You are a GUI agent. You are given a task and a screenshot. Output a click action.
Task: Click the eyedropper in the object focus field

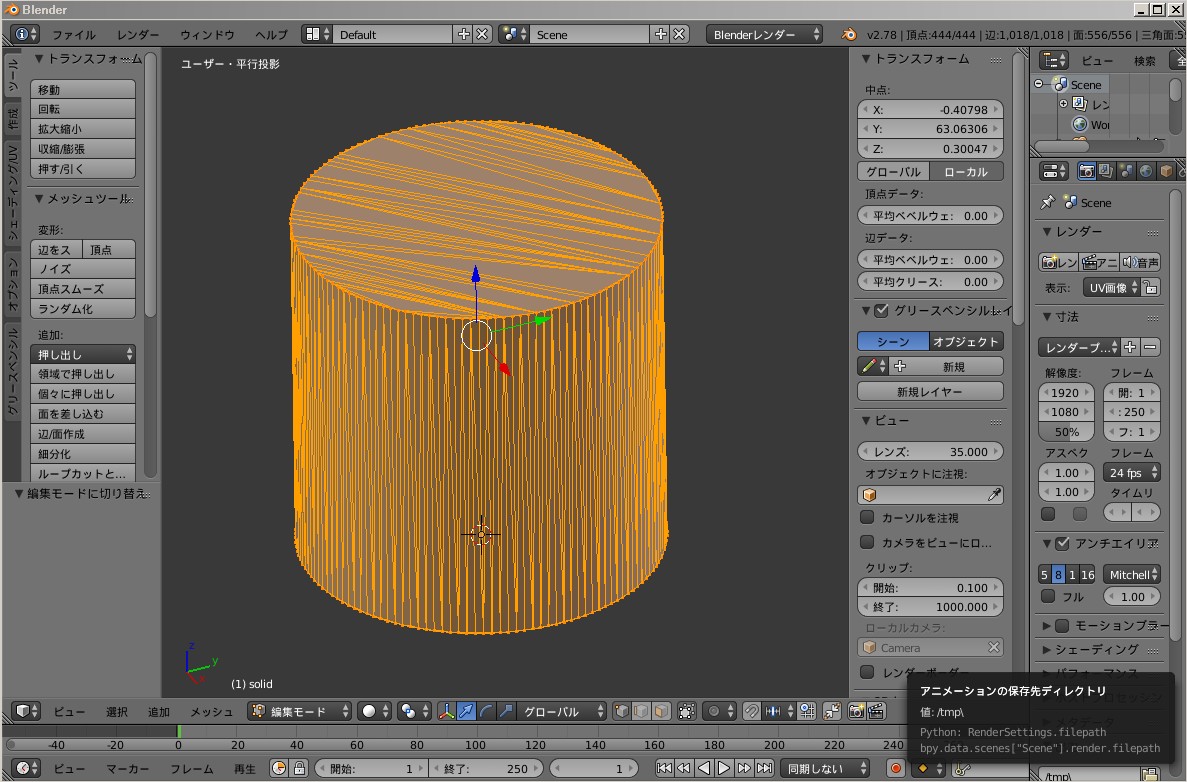993,495
